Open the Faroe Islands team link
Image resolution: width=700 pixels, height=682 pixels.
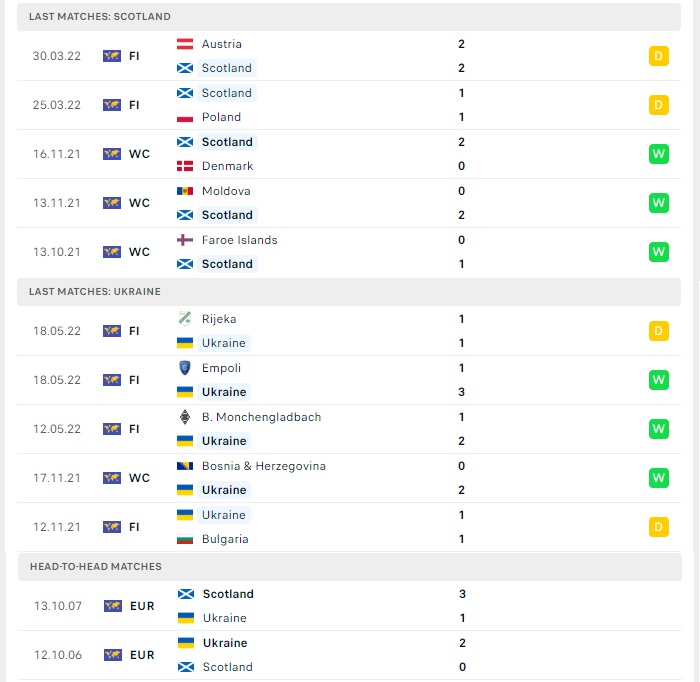click(240, 240)
